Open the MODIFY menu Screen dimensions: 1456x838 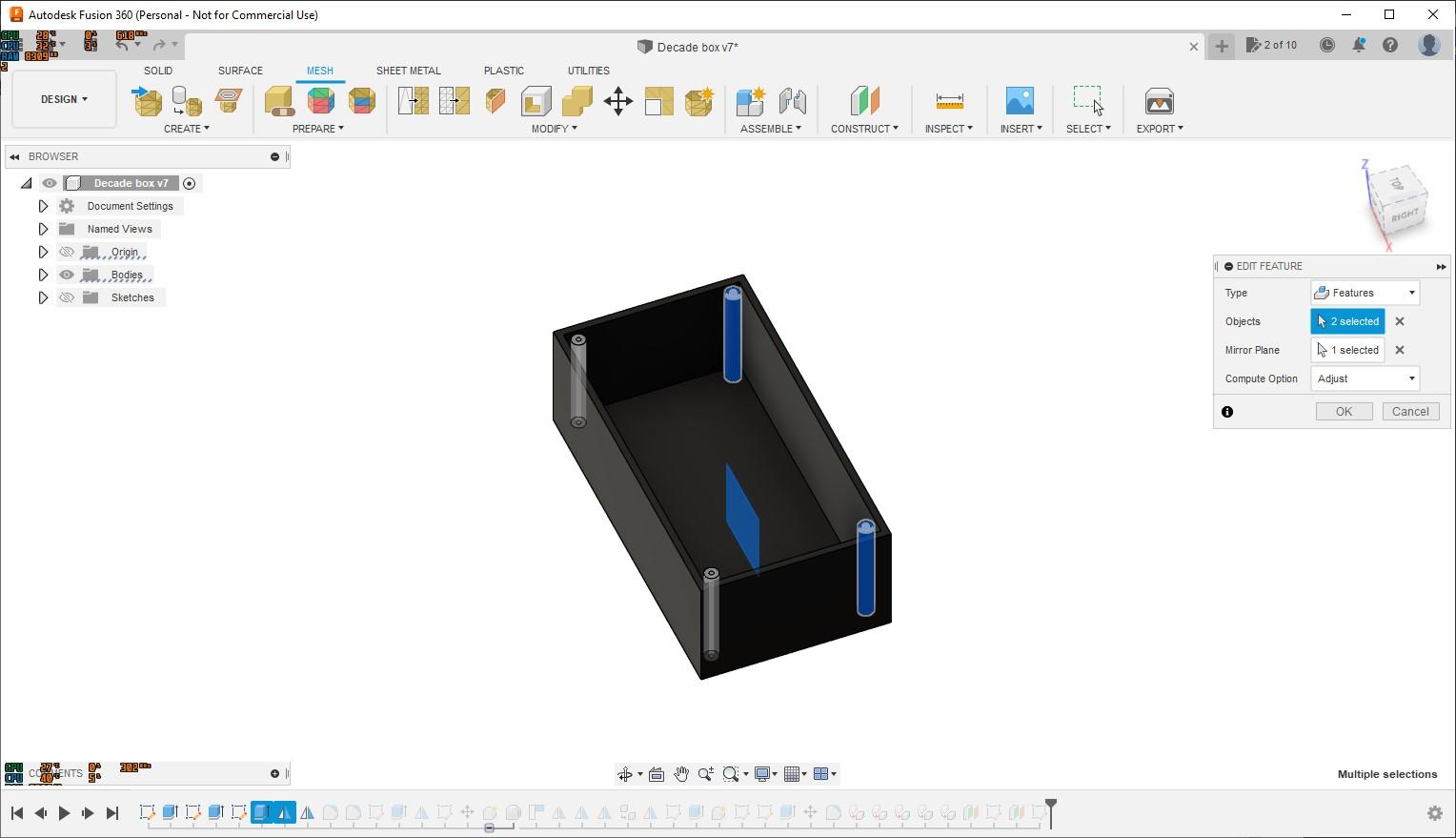[x=555, y=129]
